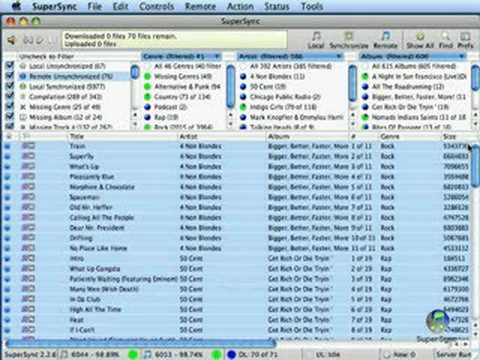Uncheck the Remote Unsynchronized filter

coord(10,76)
